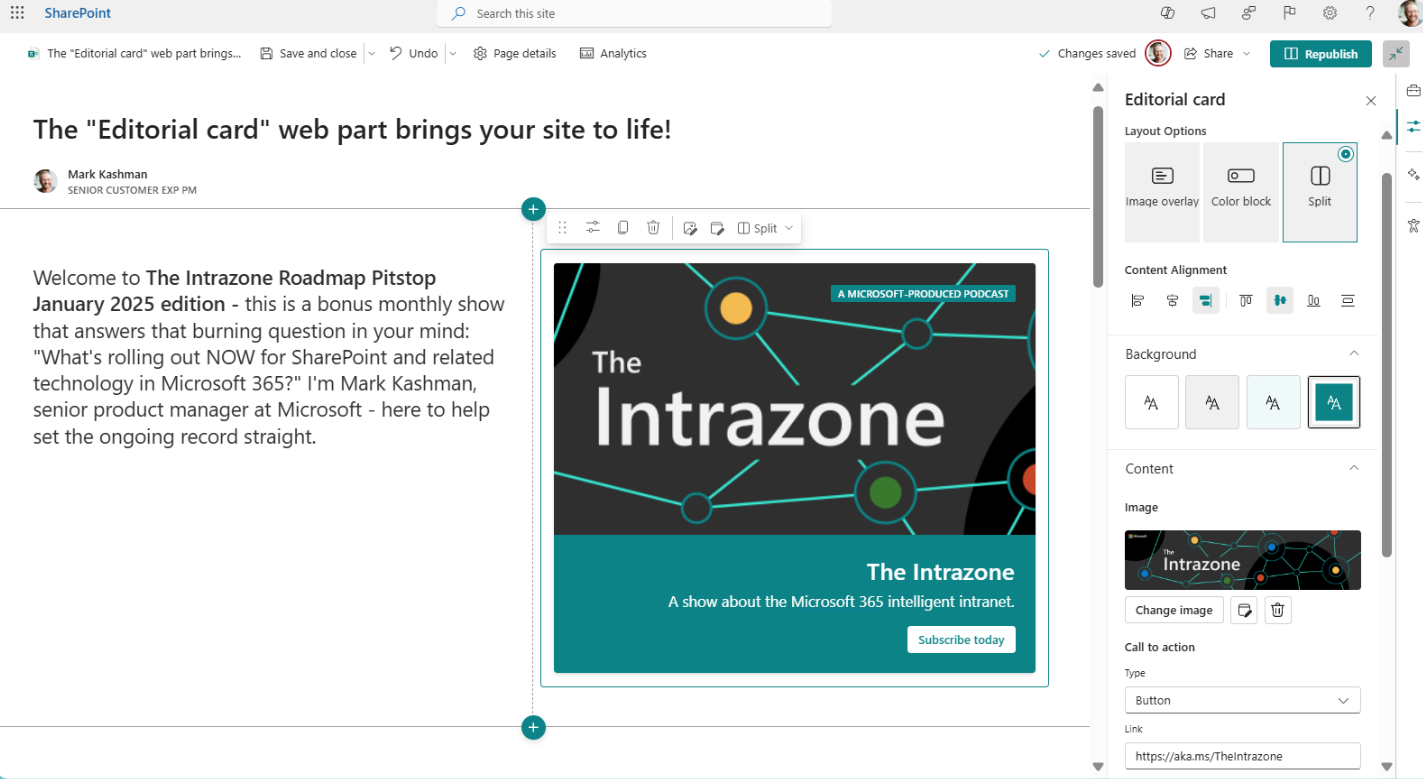Click the Undo button
Screen dimensions: 1423x779
tap(413, 54)
